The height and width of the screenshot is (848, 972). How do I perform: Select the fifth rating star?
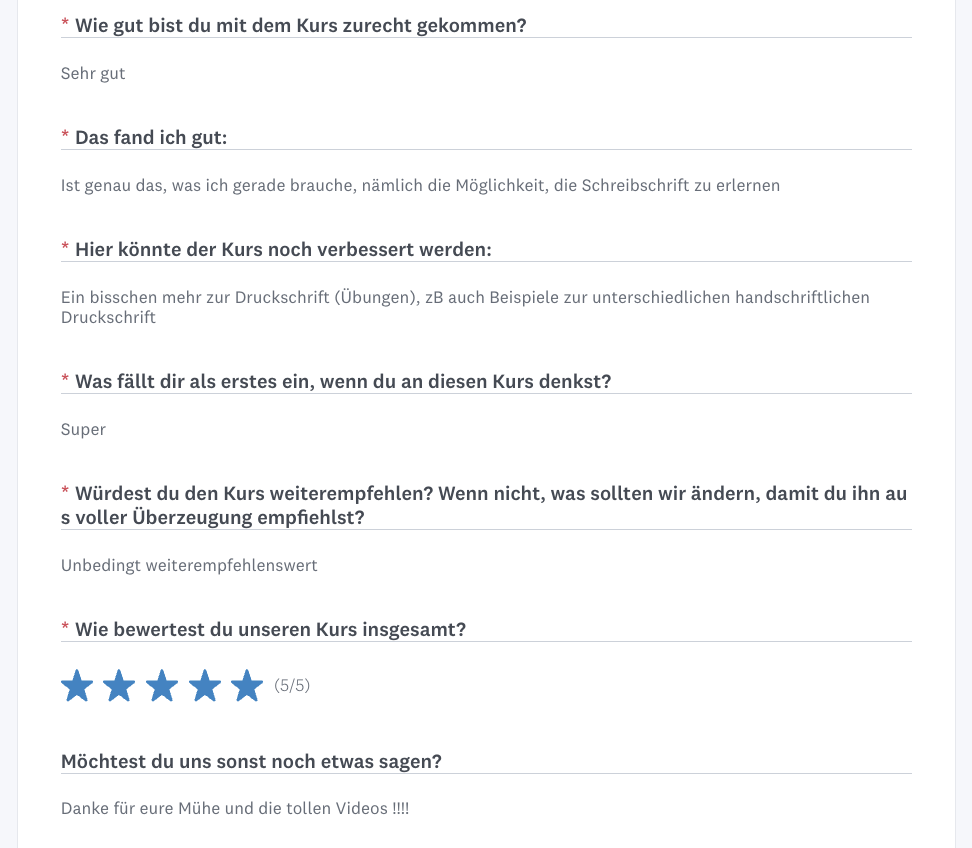tap(246, 686)
